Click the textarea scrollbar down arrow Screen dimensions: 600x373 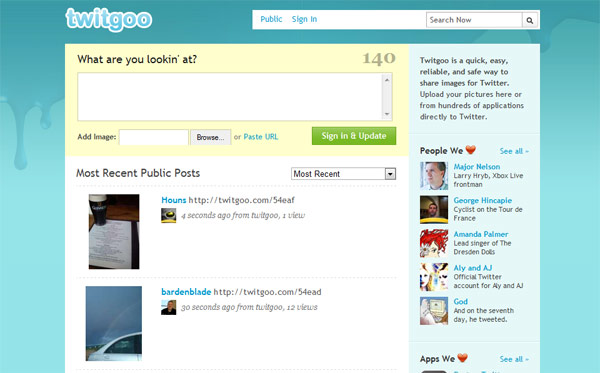pyautogui.click(x=387, y=114)
